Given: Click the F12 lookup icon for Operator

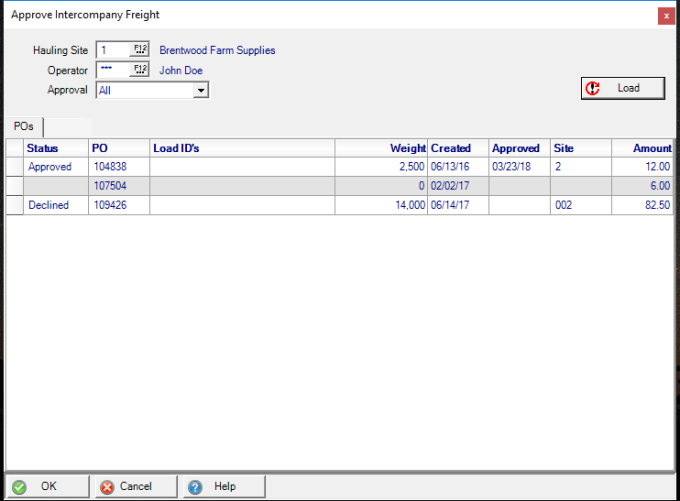Looking at the screenshot, I should [x=139, y=70].
